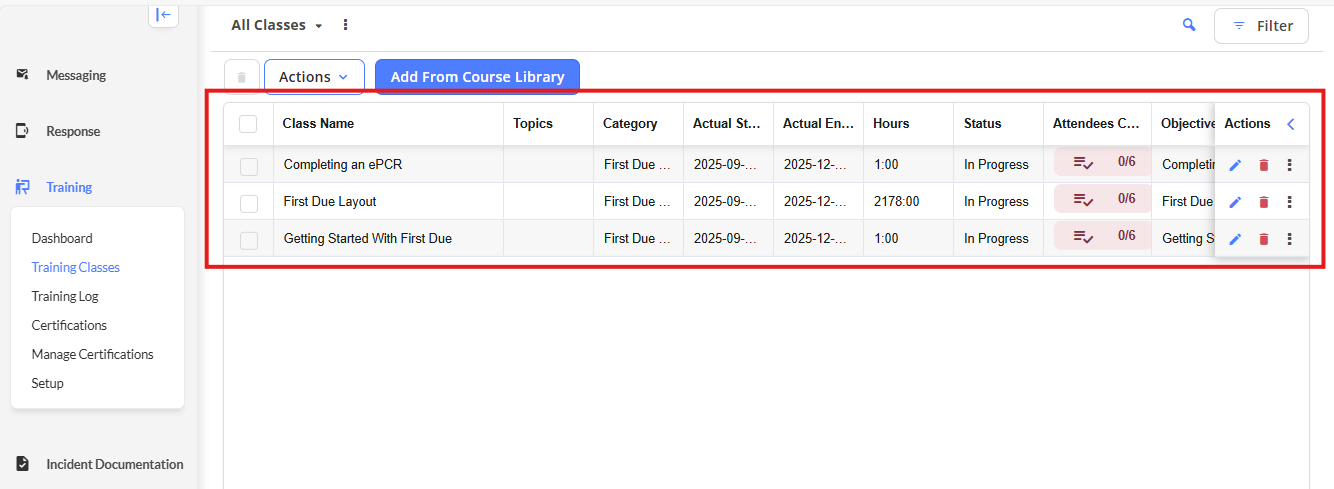Collapse the left sidebar panel
1334x489 pixels.
[x=163, y=15]
